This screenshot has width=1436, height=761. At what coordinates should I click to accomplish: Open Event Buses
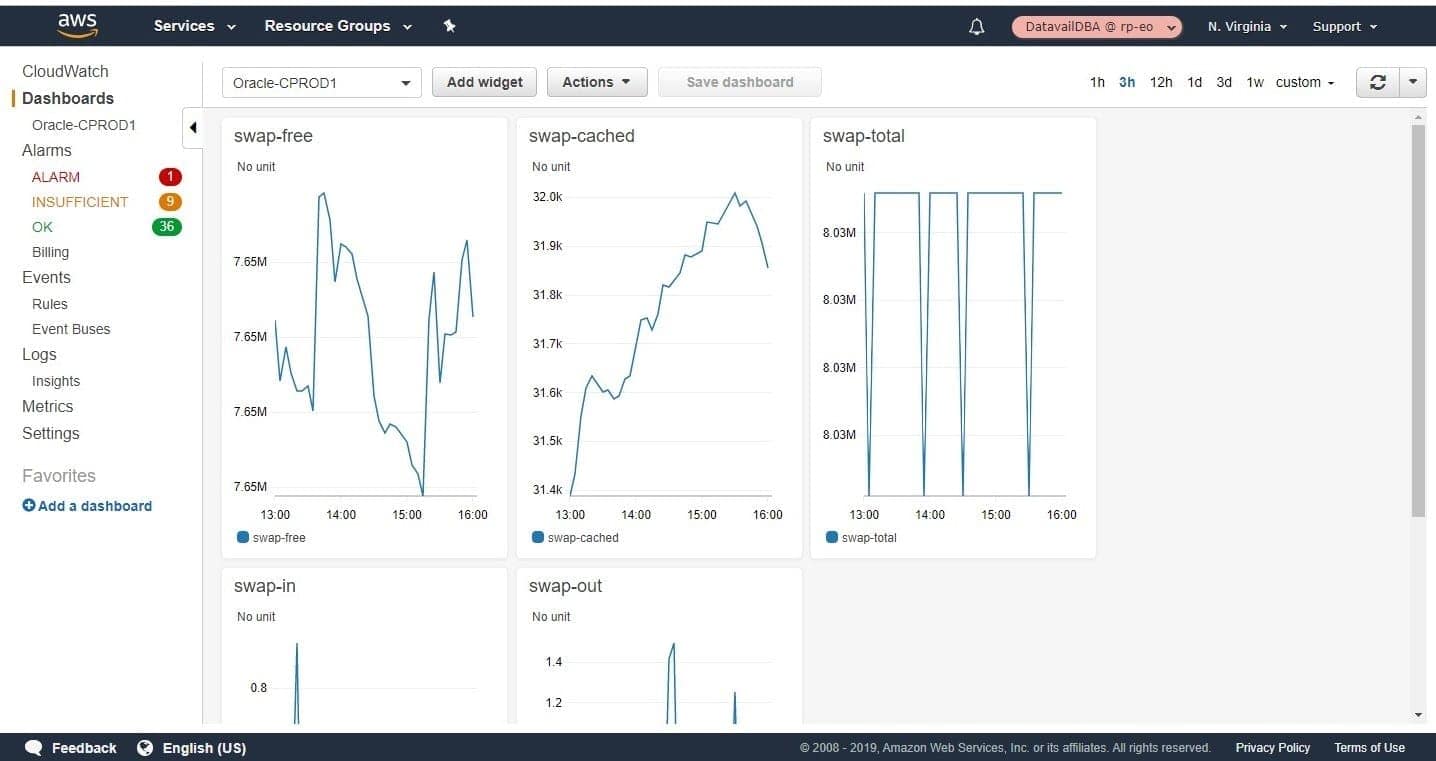tap(71, 329)
